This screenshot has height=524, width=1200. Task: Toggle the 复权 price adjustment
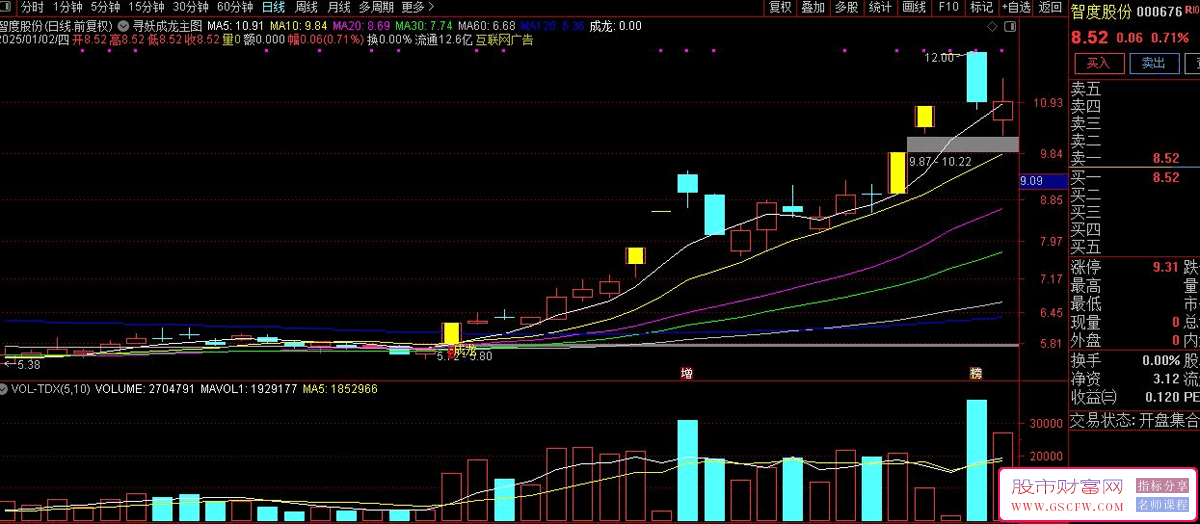tap(781, 7)
